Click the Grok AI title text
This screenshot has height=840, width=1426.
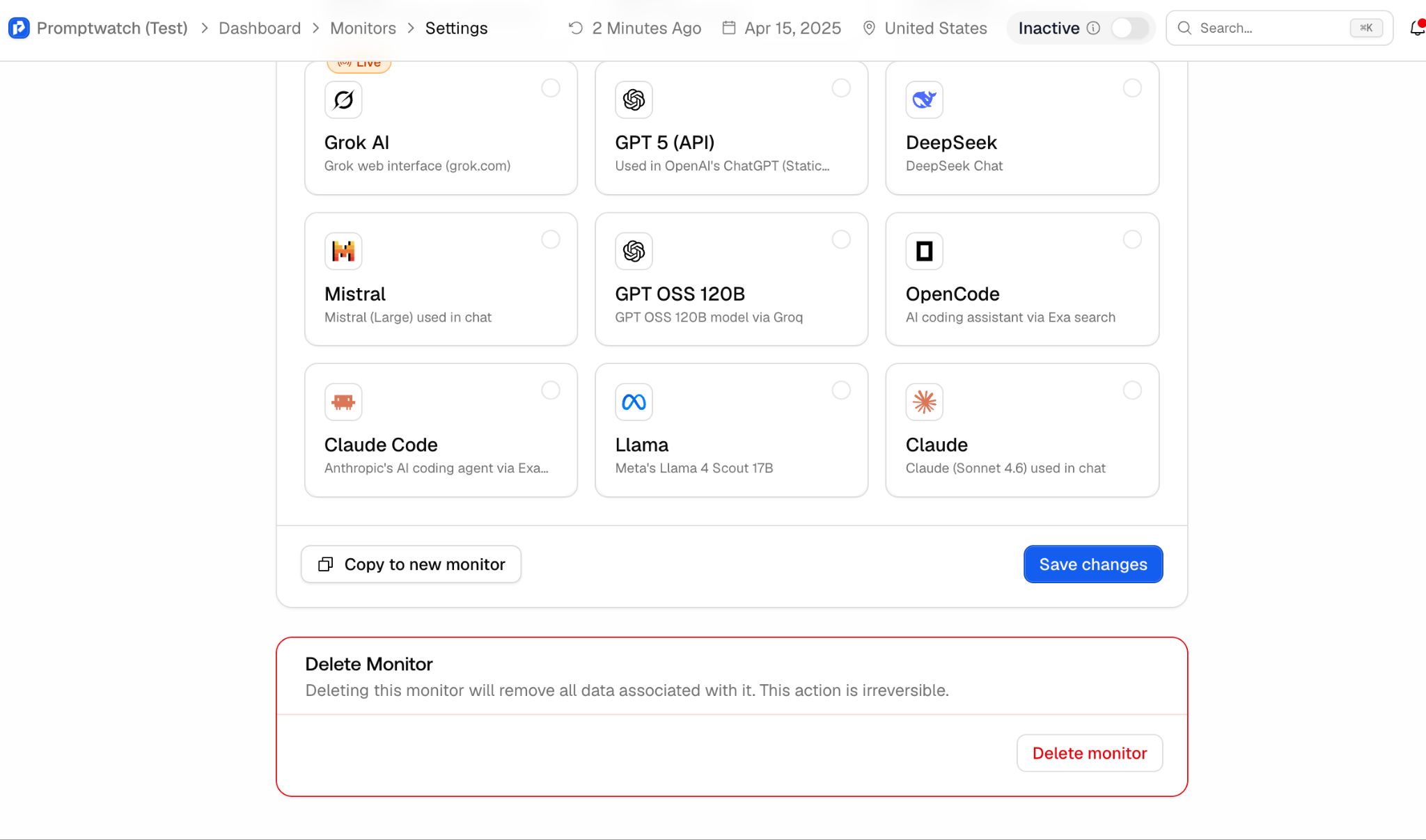point(356,143)
